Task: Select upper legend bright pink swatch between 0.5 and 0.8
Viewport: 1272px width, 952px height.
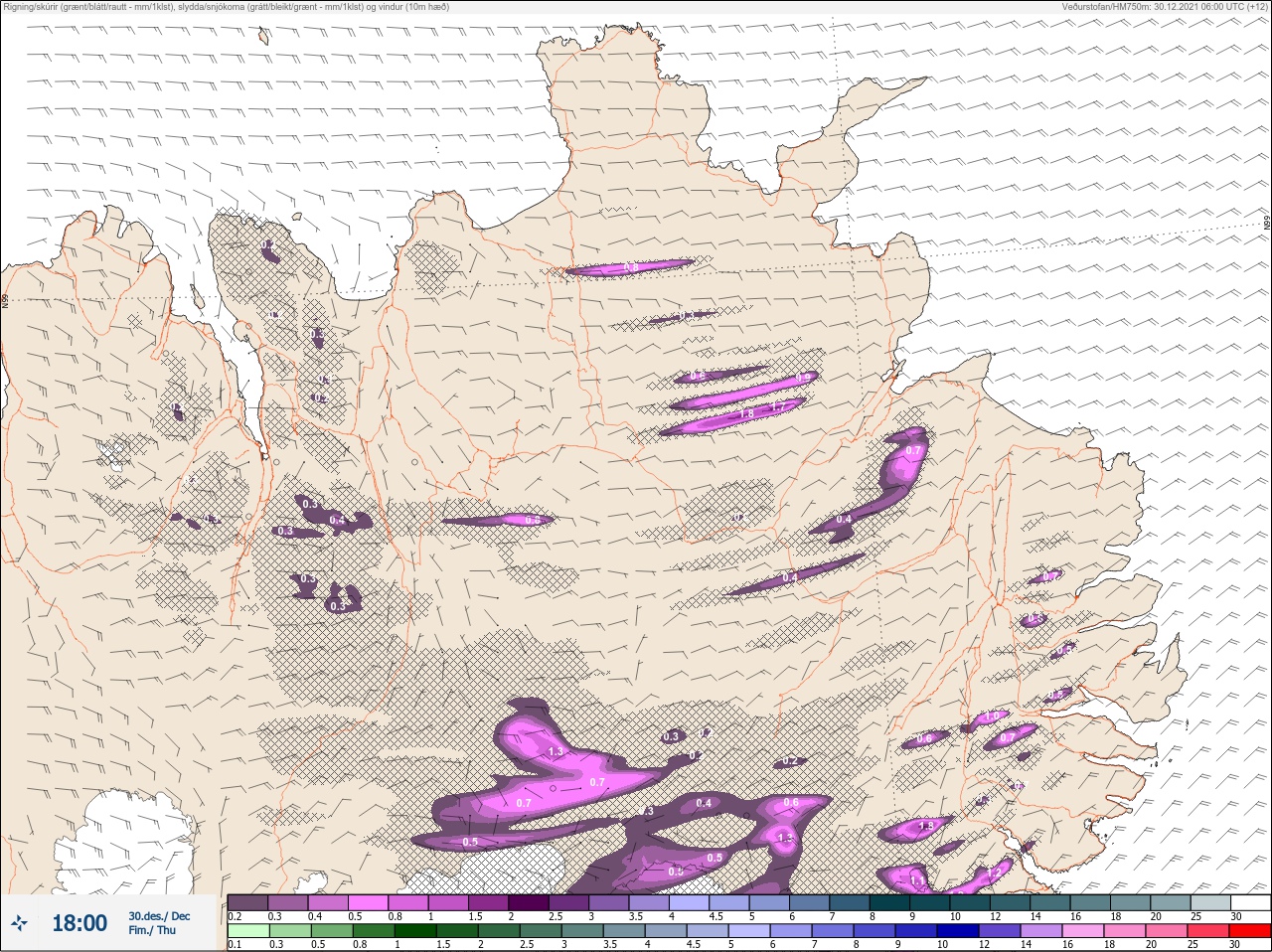Action: coord(368,902)
